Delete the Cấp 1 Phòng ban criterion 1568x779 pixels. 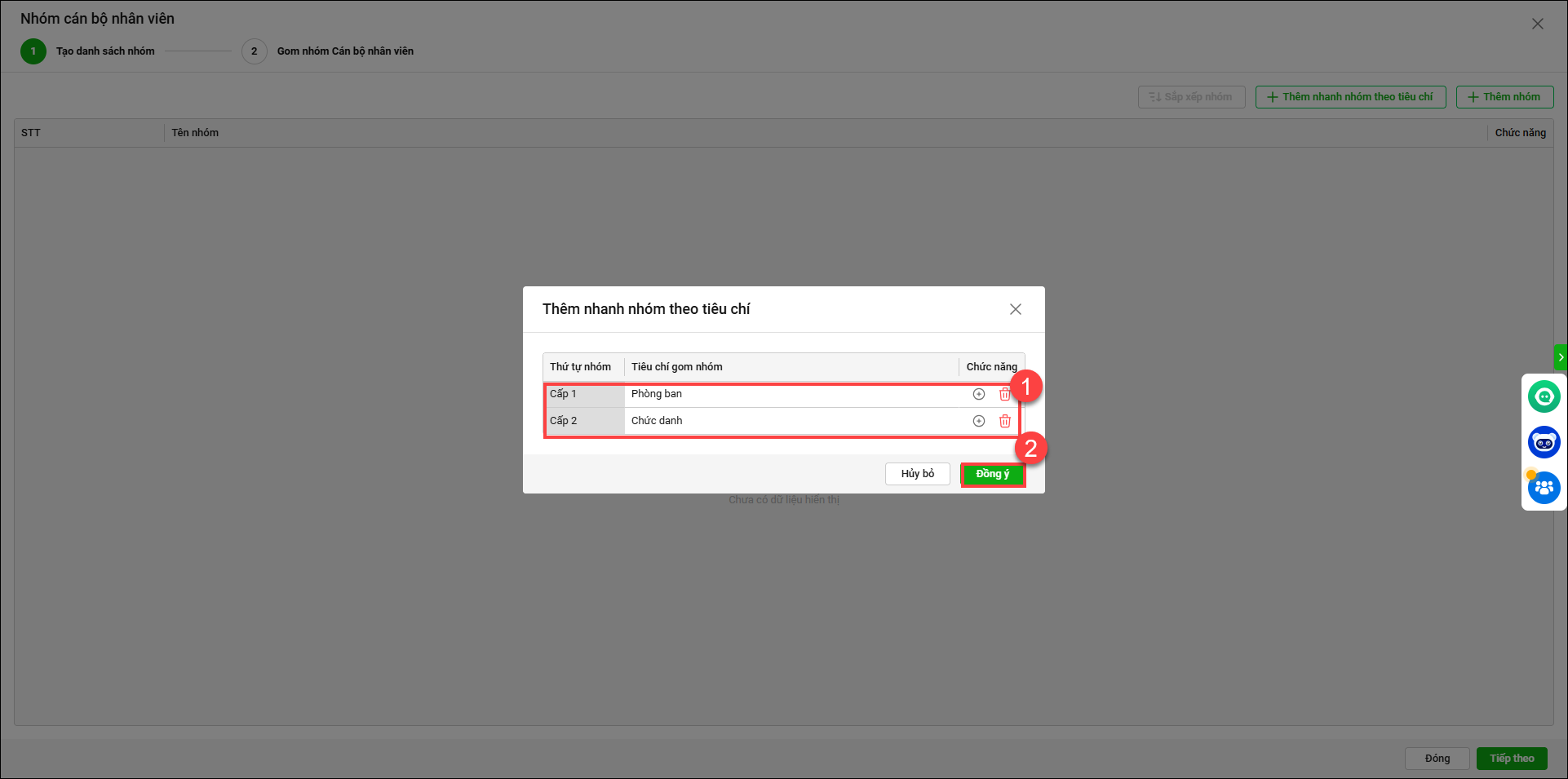click(x=1004, y=394)
